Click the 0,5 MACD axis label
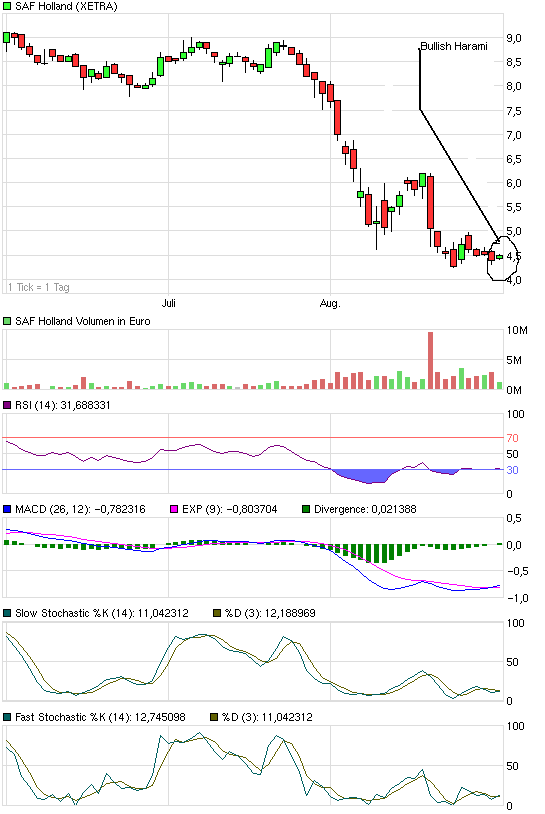This screenshot has width=545, height=814. tap(514, 518)
